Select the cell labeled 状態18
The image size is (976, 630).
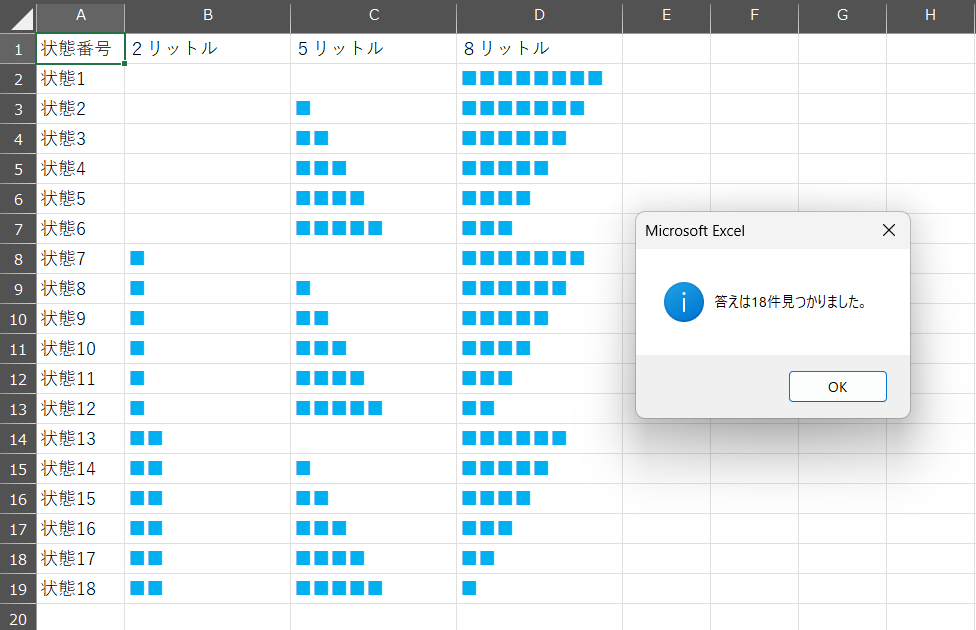click(x=80, y=588)
